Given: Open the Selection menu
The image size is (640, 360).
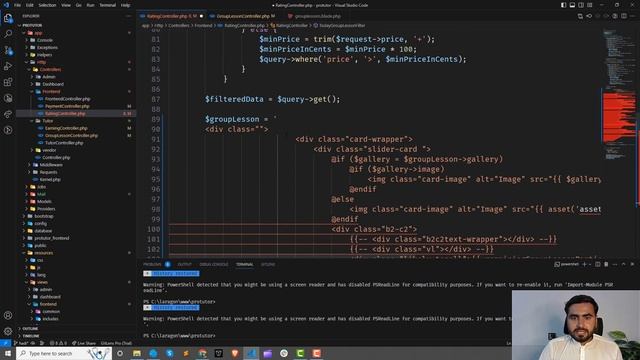Looking at the screenshot, I should point(47,5).
